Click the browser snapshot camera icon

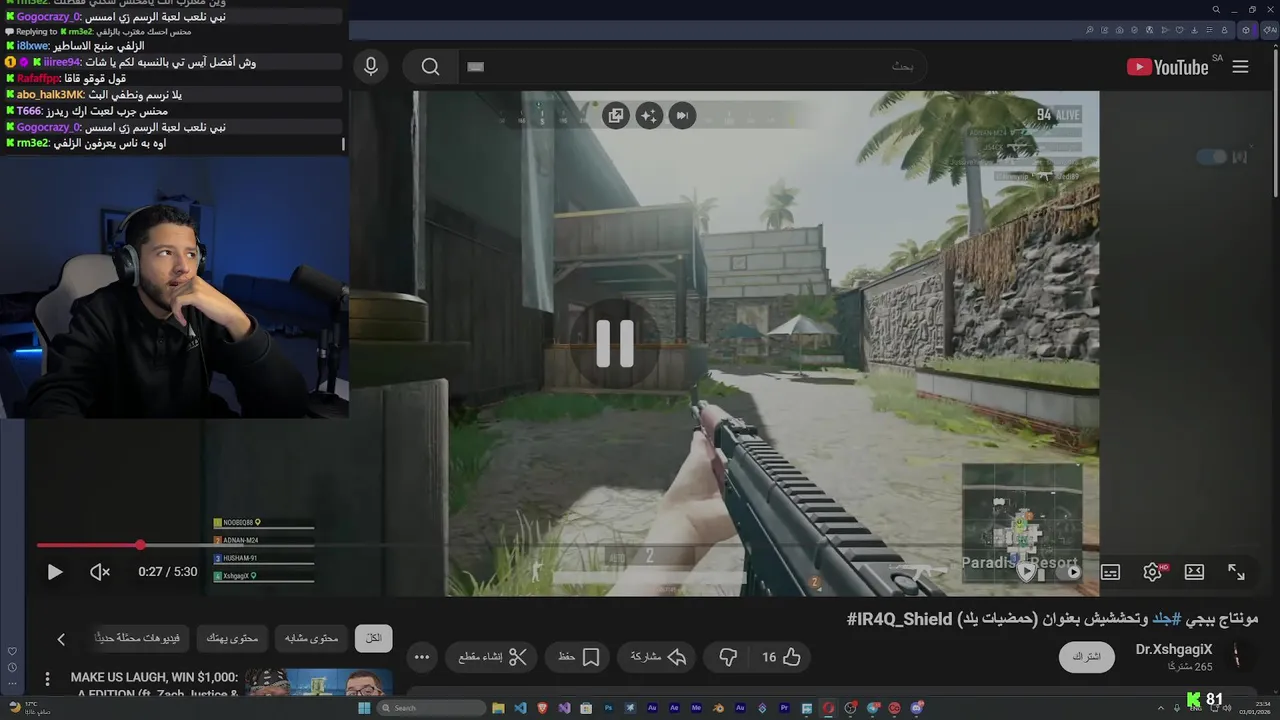click(x=1120, y=30)
